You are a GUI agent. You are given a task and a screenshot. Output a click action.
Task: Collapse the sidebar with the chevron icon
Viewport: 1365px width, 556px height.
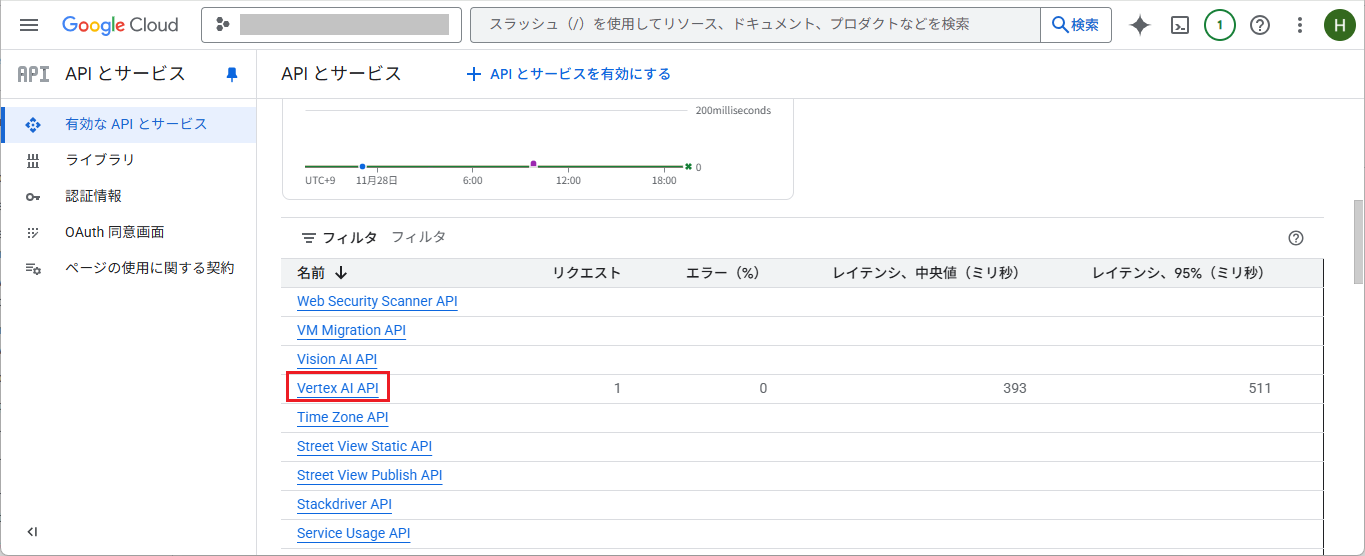[x=32, y=532]
